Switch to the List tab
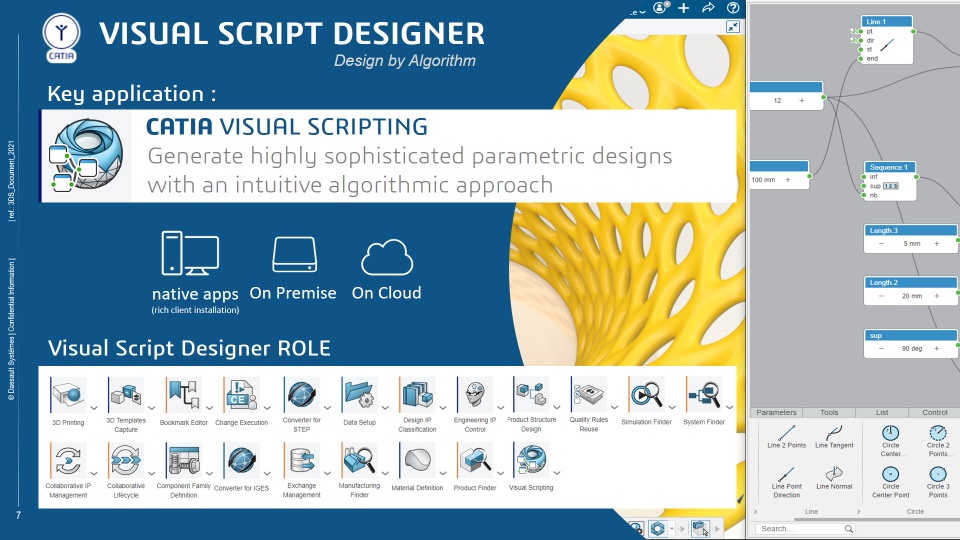960x540 pixels. coord(882,413)
